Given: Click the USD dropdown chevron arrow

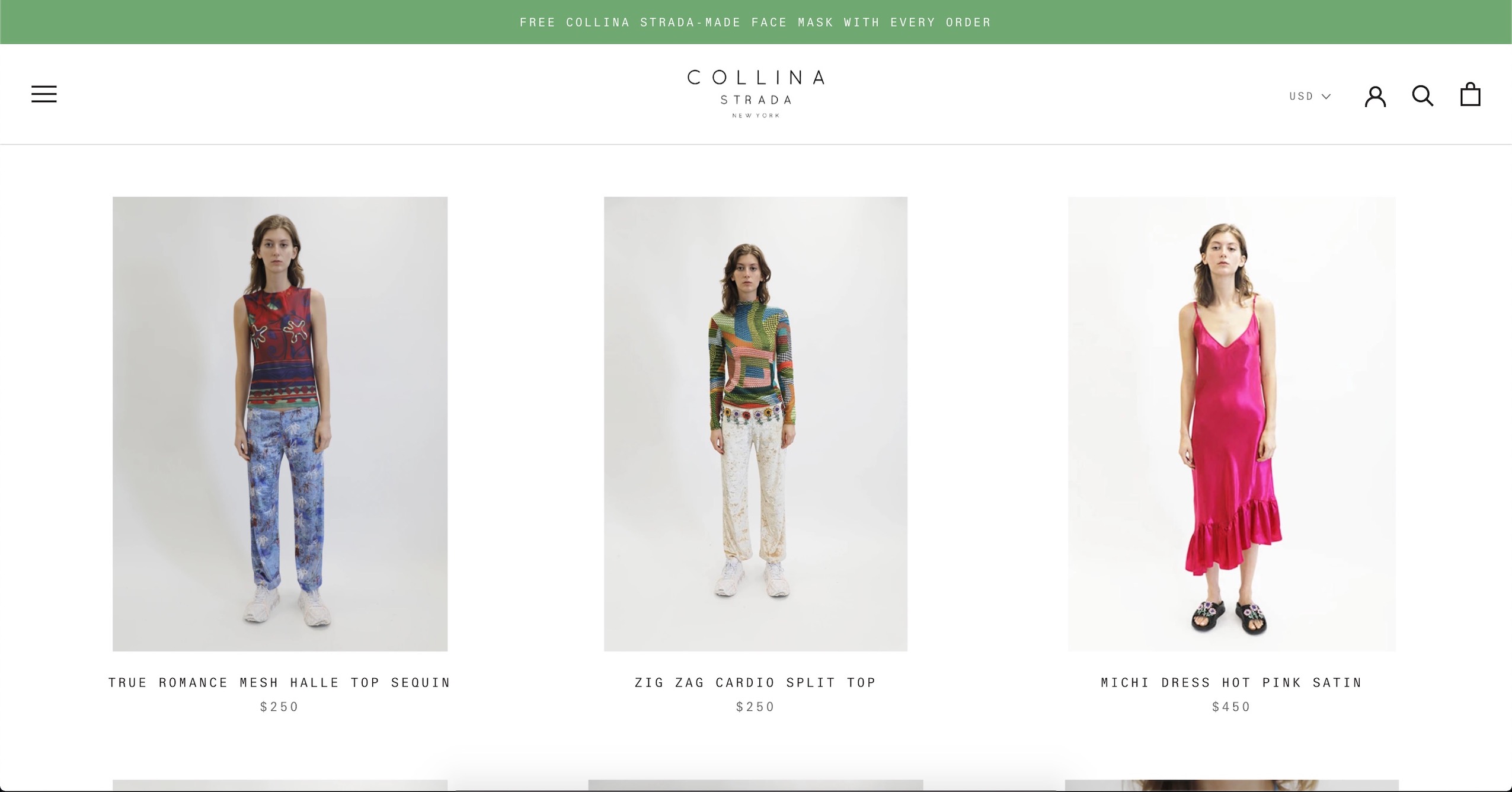Looking at the screenshot, I should 1326,96.
